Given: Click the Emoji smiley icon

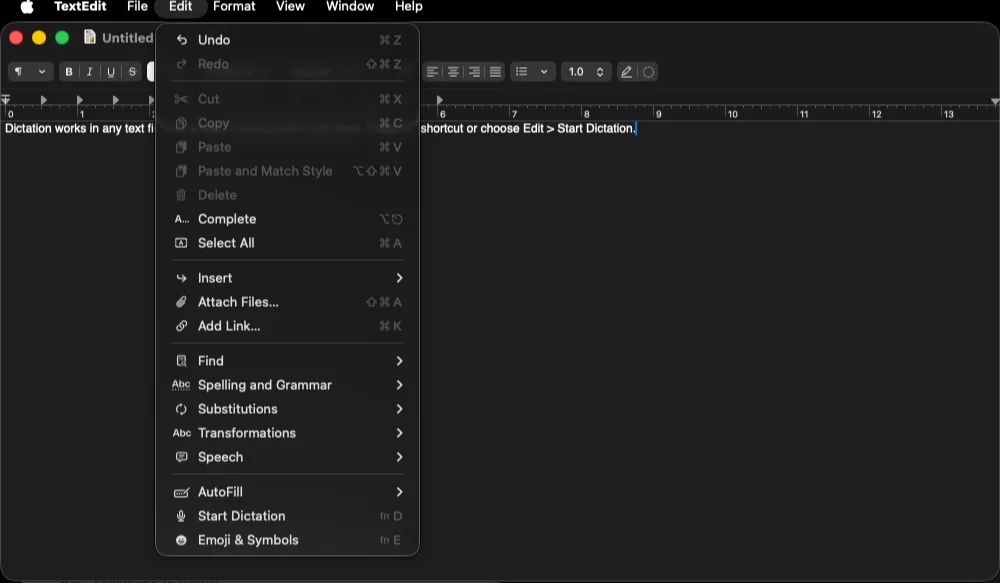Looking at the screenshot, I should pyautogui.click(x=181, y=540).
